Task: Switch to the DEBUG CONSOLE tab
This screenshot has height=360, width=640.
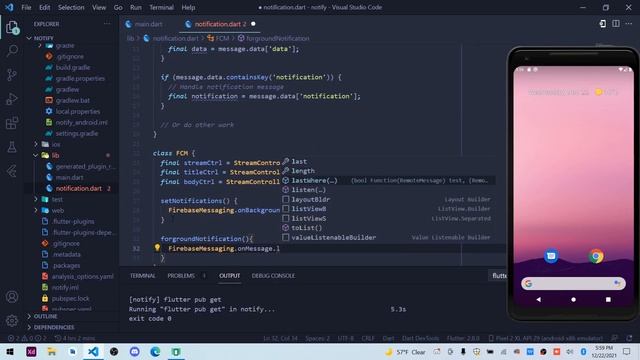Action: coord(273,276)
